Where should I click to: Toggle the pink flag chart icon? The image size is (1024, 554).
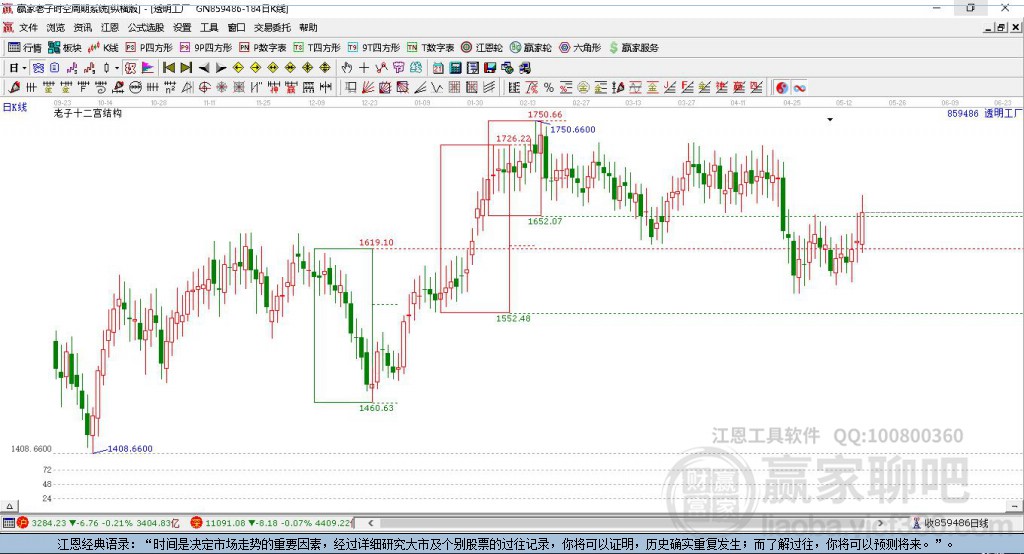click(148, 68)
